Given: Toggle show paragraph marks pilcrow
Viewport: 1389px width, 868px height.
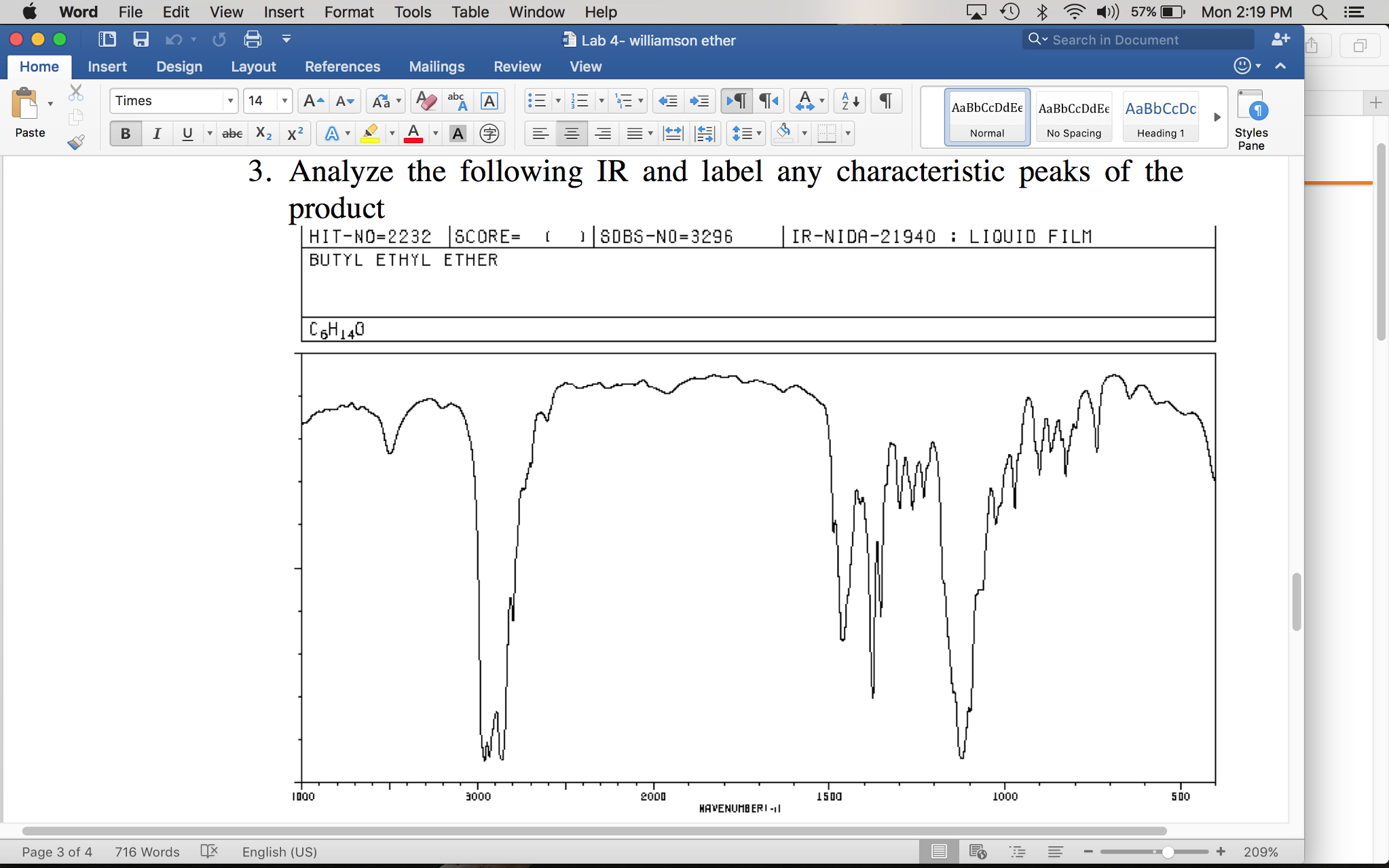Looking at the screenshot, I should (885, 101).
